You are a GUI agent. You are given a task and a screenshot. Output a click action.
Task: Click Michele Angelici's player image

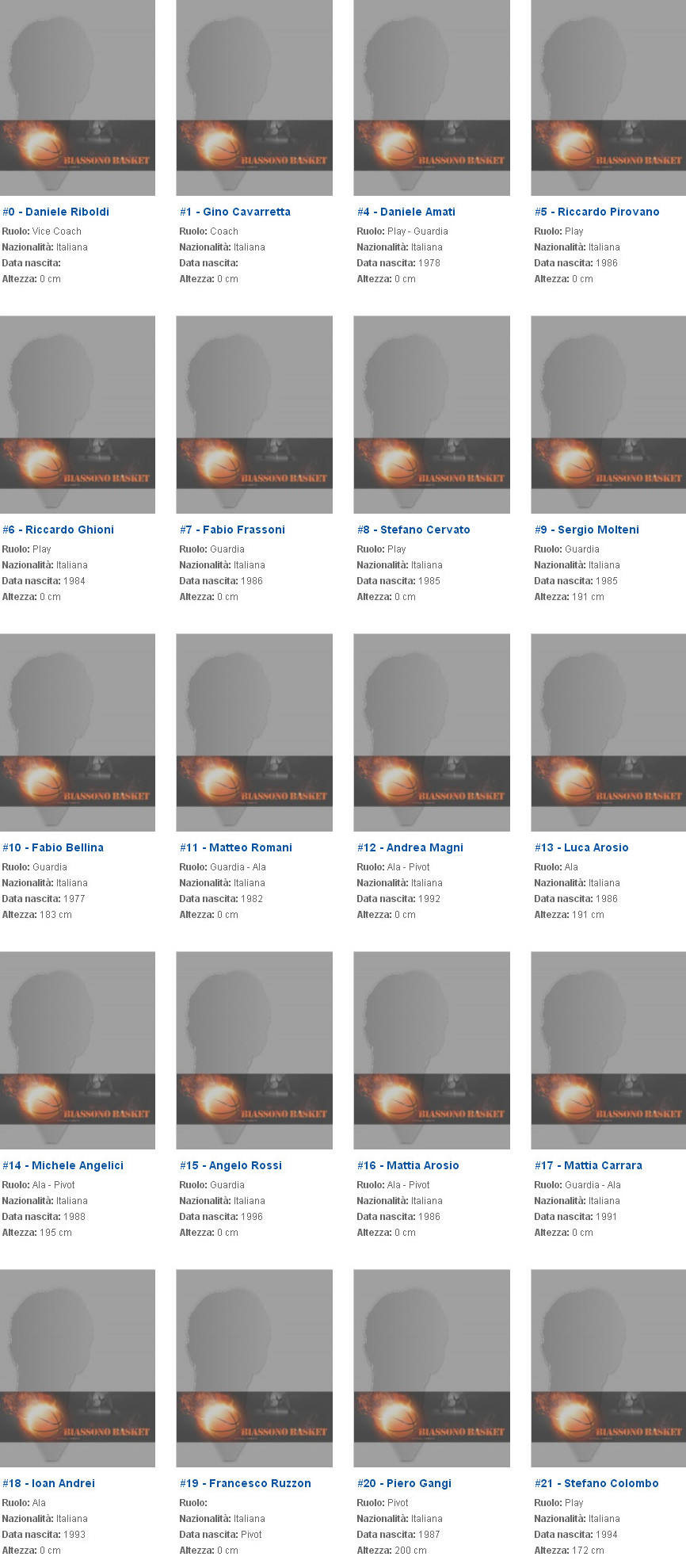78,1050
